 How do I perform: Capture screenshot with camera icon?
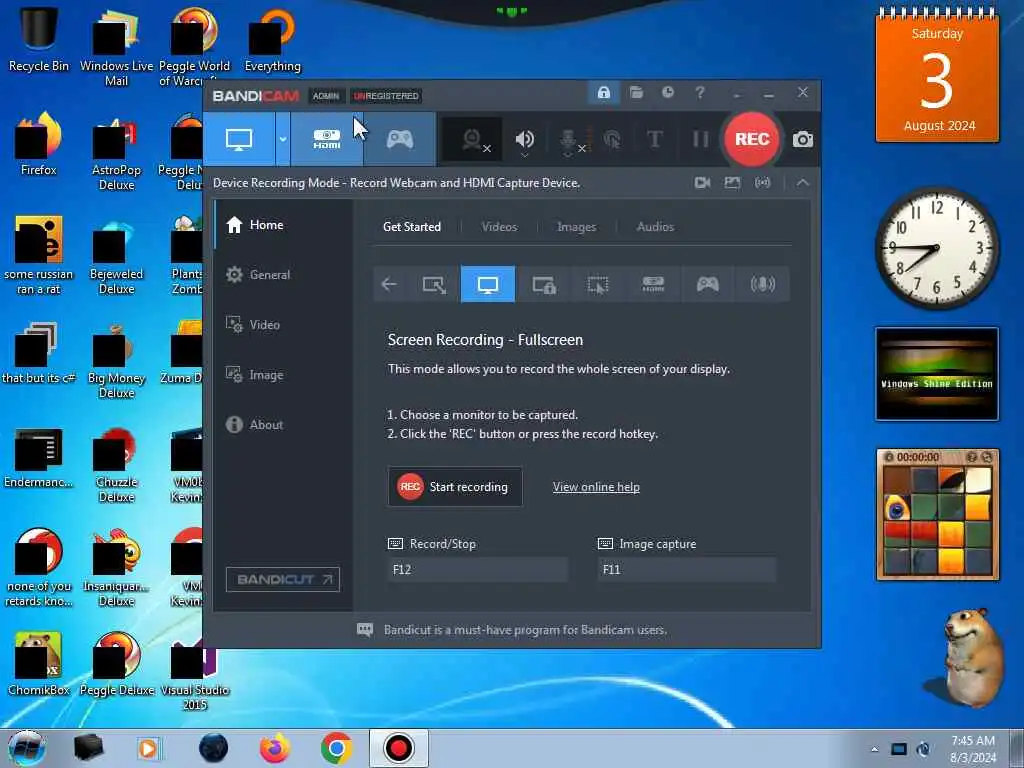(x=803, y=139)
